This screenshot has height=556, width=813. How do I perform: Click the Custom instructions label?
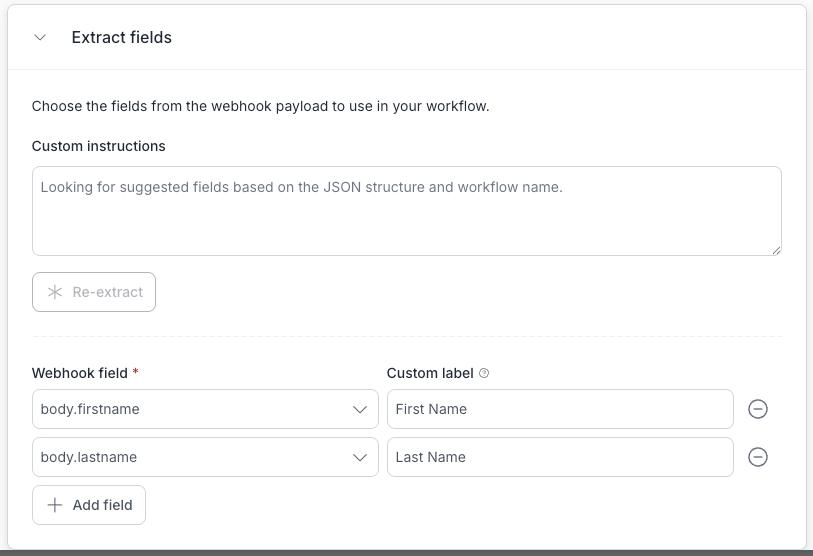point(98,146)
